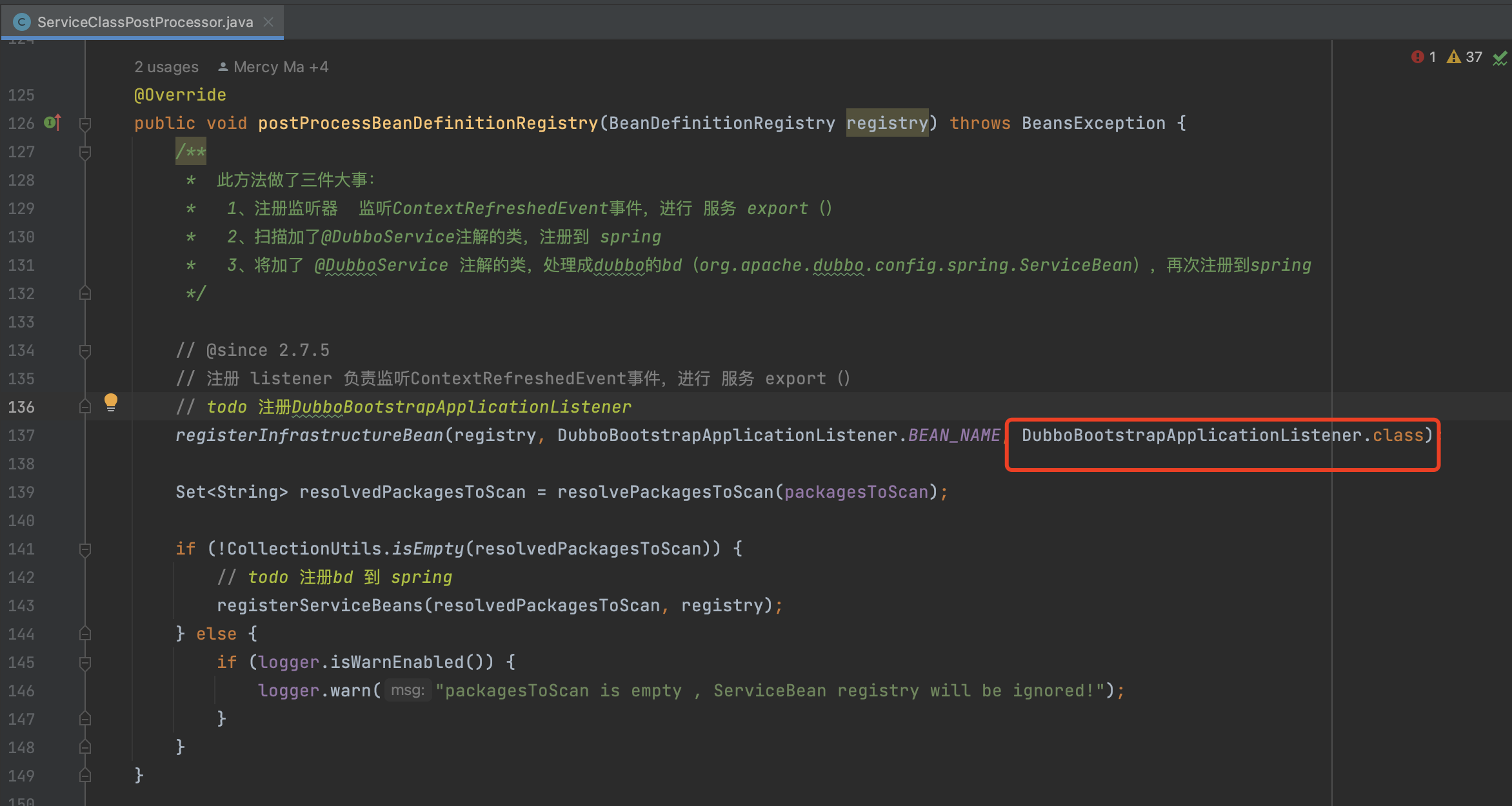Place cursor on registerServiceBeans method call
The width and height of the screenshot is (1512, 806).
coord(319,606)
